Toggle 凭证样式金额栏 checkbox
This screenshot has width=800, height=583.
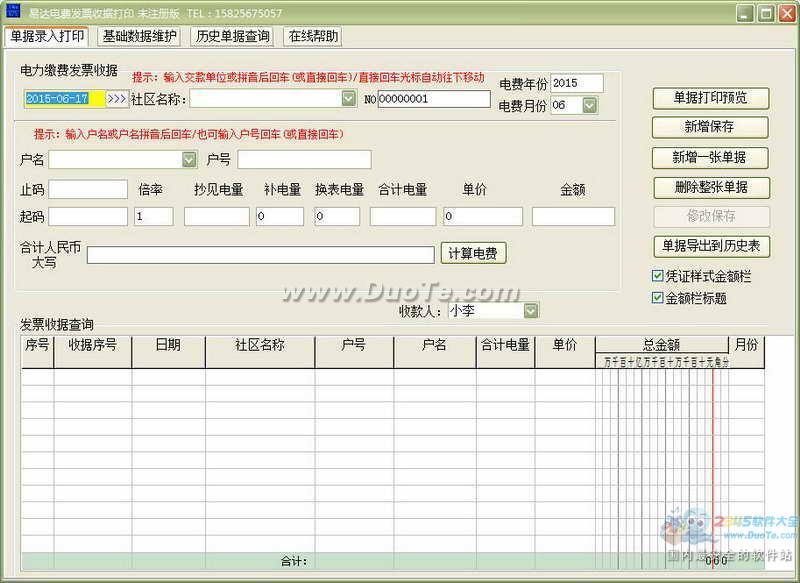pyautogui.click(x=657, y=276)
